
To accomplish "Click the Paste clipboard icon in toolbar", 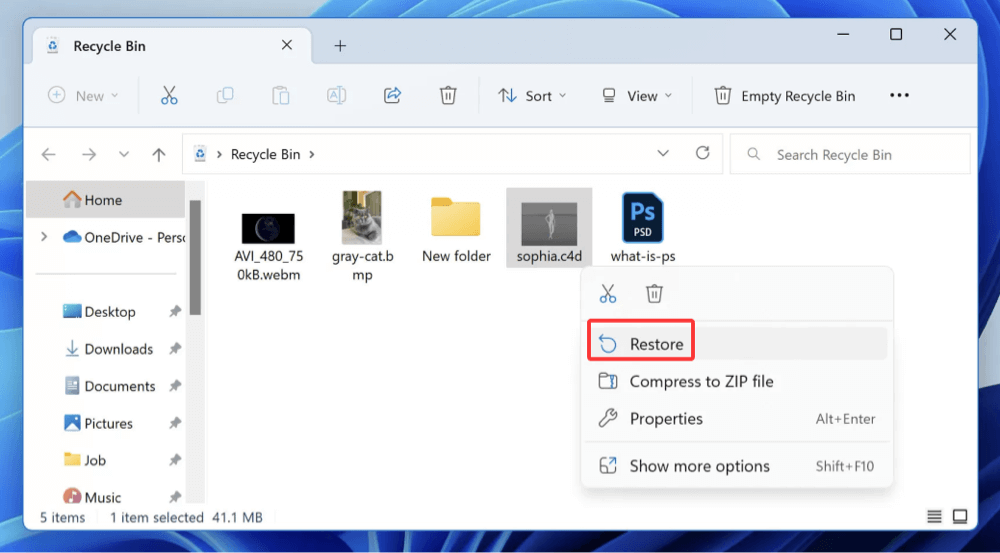I will [281, 96].
